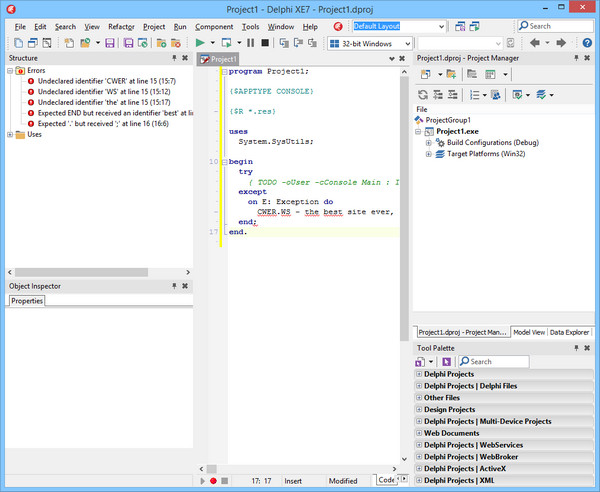Expand Build Configurations (Debug) node
The width and height of the screenshot is (600, 492).
click(x=429, y=143)
